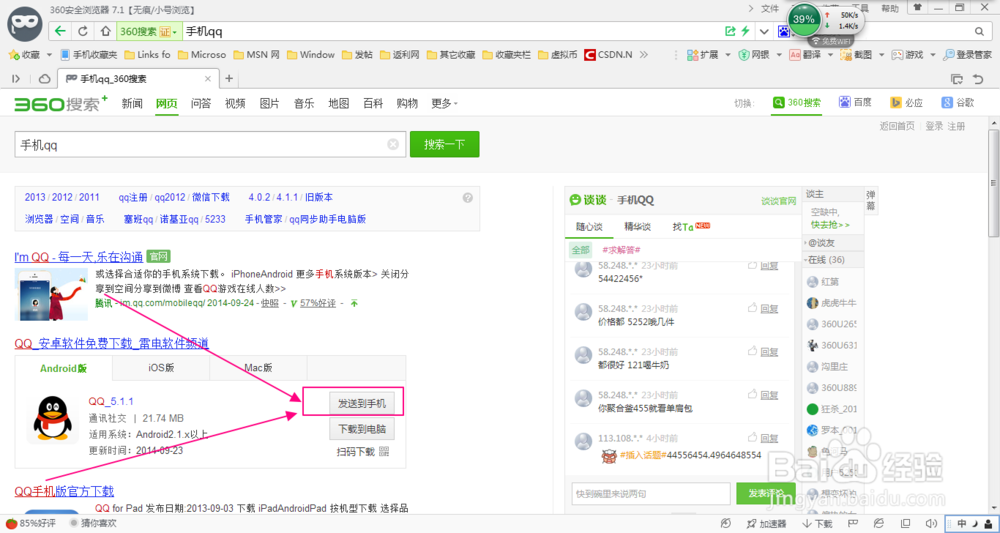The height and width of the screenshot is (533, 1000).
Task: Click the 翻译 translate toolbar icon
Action: coord(805,55)
